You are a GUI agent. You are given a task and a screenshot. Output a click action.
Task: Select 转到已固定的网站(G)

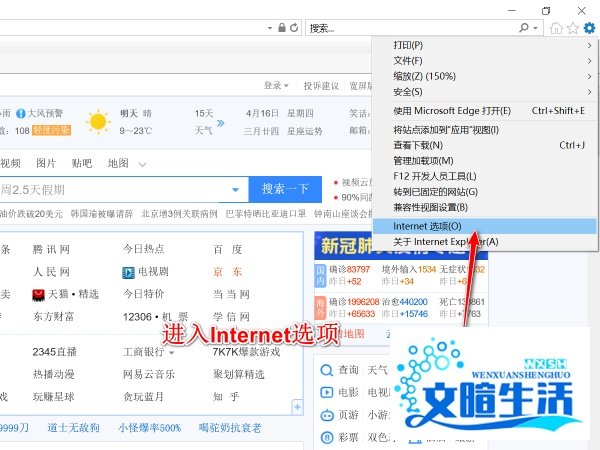point(484,192)
